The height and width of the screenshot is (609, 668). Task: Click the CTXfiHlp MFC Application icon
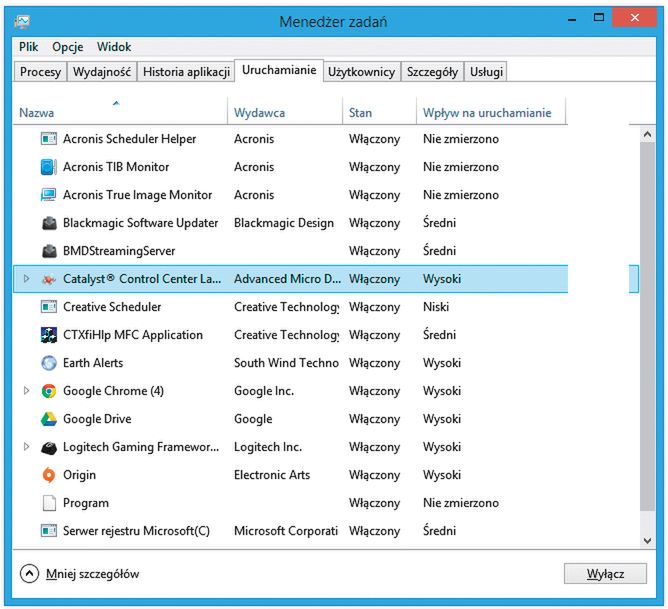click(49, 335)
